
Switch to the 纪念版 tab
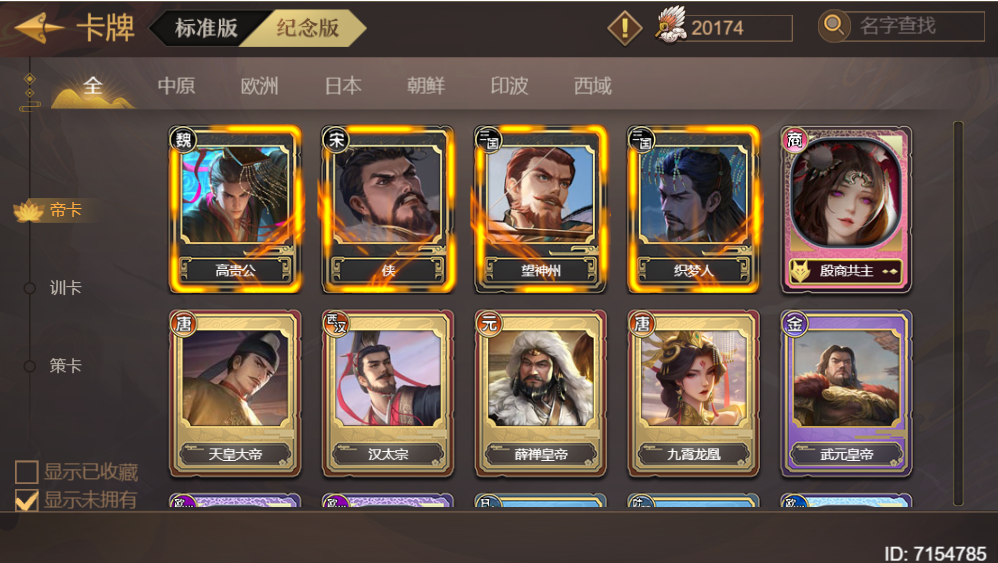[x=308, y=28]
